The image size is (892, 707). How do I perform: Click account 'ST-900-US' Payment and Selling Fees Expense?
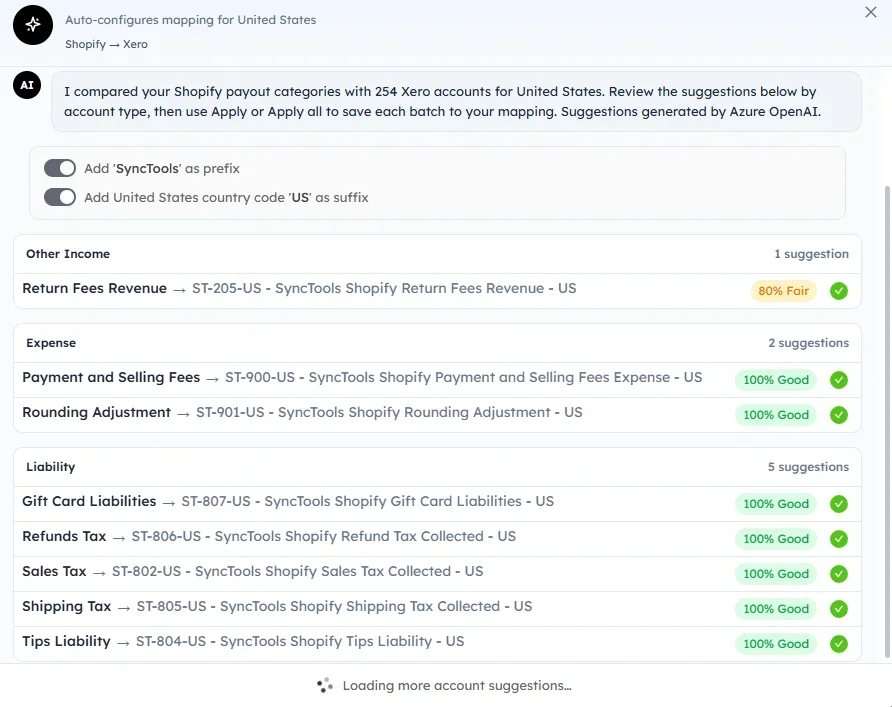click(x=464, y=377)
